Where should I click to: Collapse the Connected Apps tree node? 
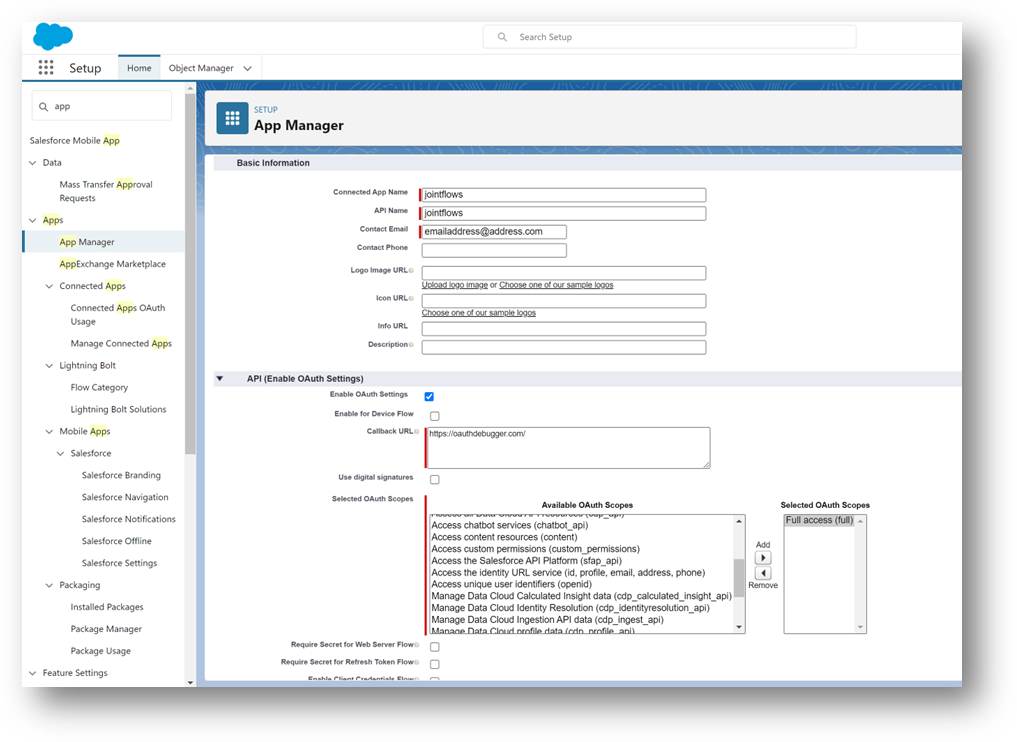point(50,286)
